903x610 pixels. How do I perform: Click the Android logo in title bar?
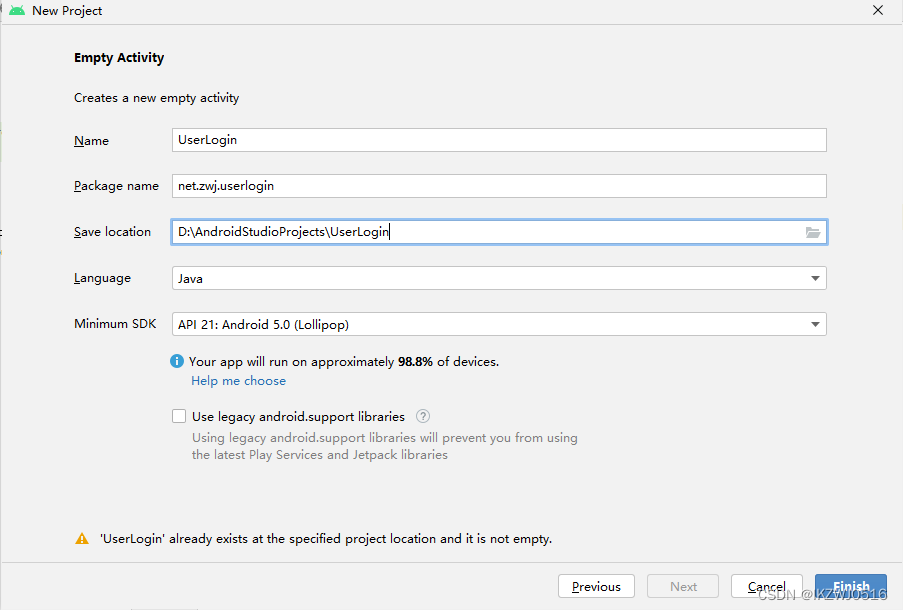click(17, 11)
